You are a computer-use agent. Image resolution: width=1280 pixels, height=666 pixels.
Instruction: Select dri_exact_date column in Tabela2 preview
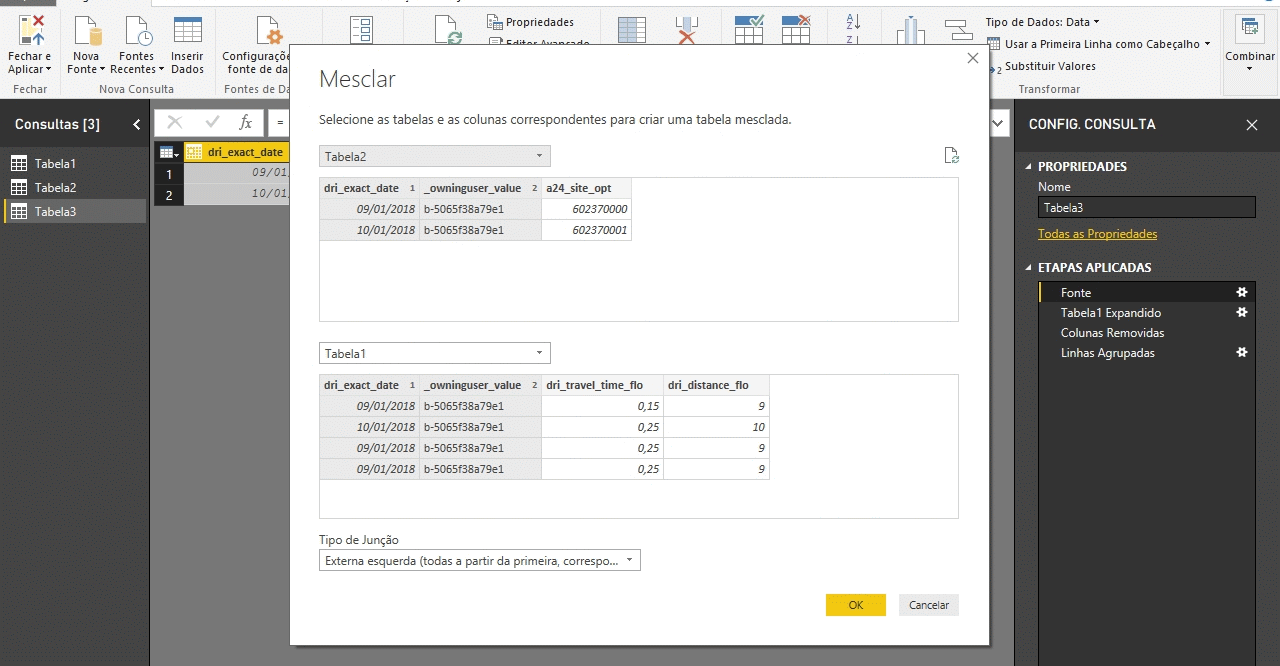click(369, 188)
